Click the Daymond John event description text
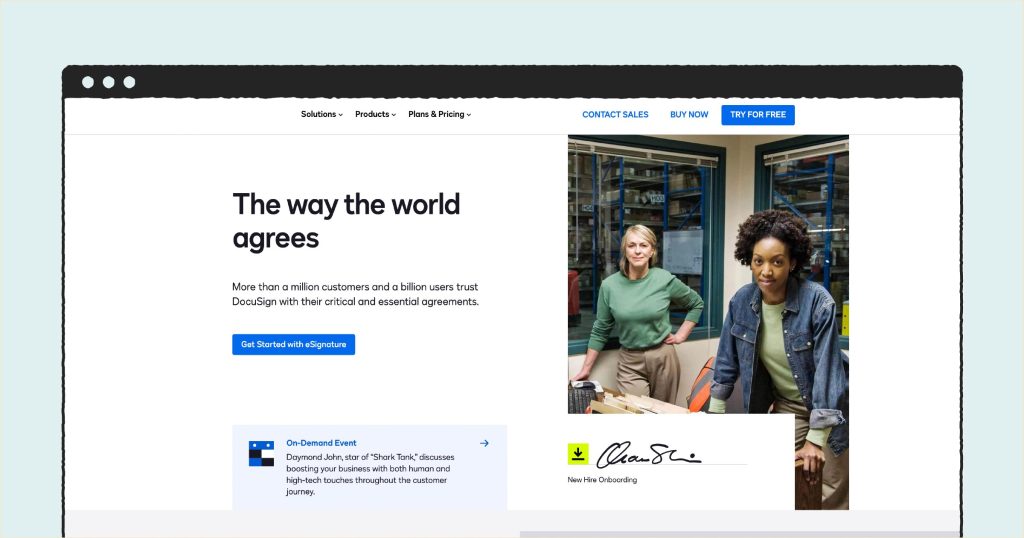Viewport: 1024px width, 538px height. (x=370, y=474)
